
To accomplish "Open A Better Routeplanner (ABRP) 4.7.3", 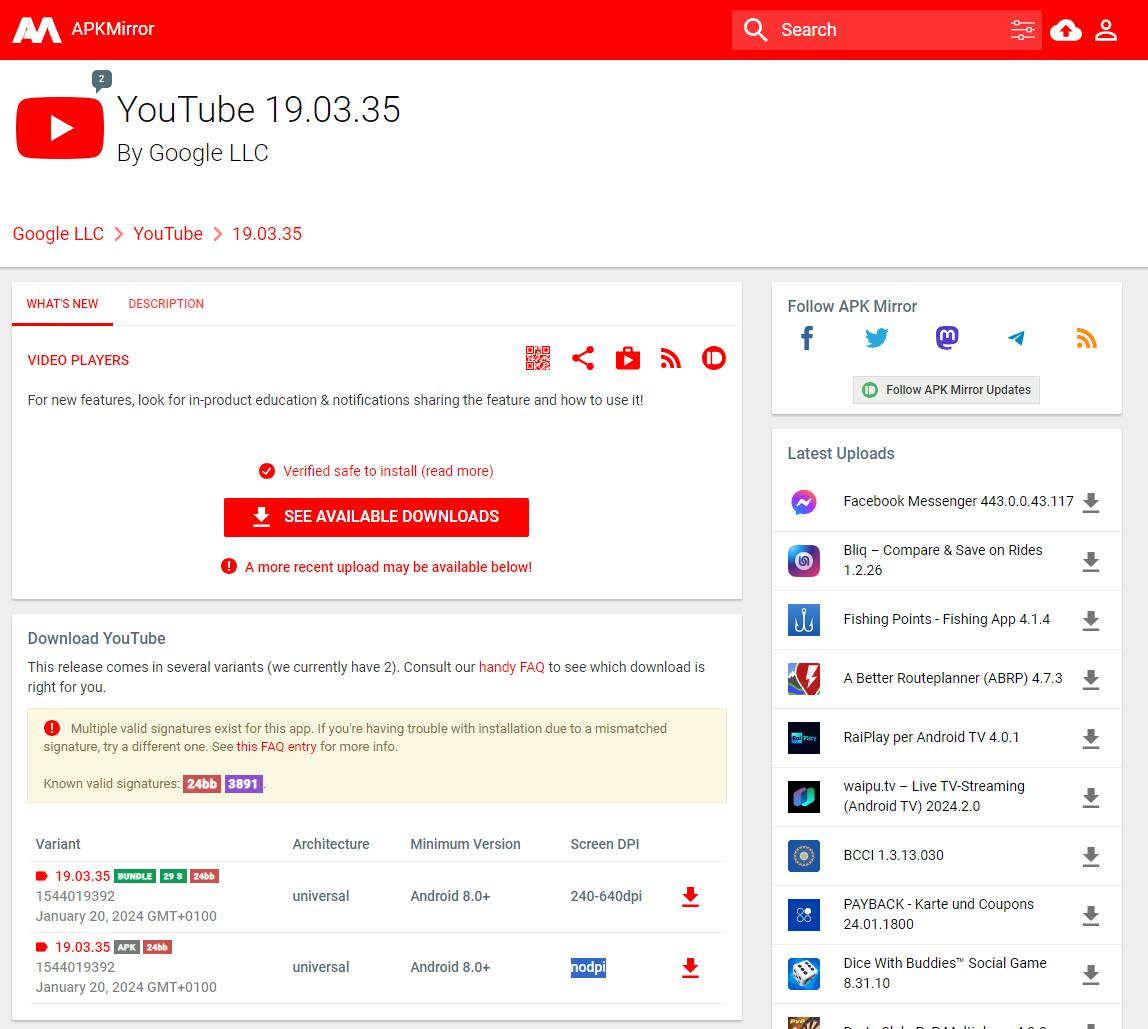I will click(x=953, y=678).
